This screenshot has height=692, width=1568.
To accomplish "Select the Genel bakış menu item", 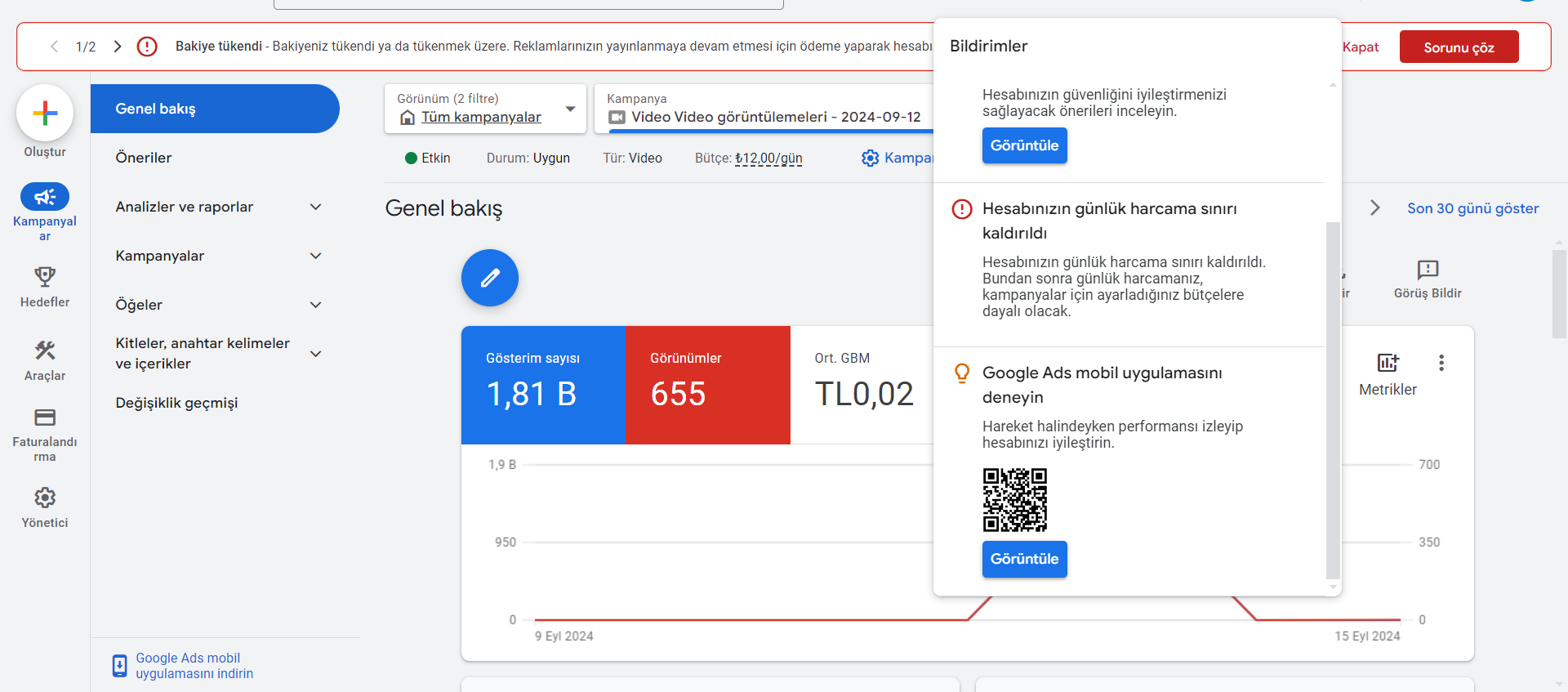I will [215, 109].
